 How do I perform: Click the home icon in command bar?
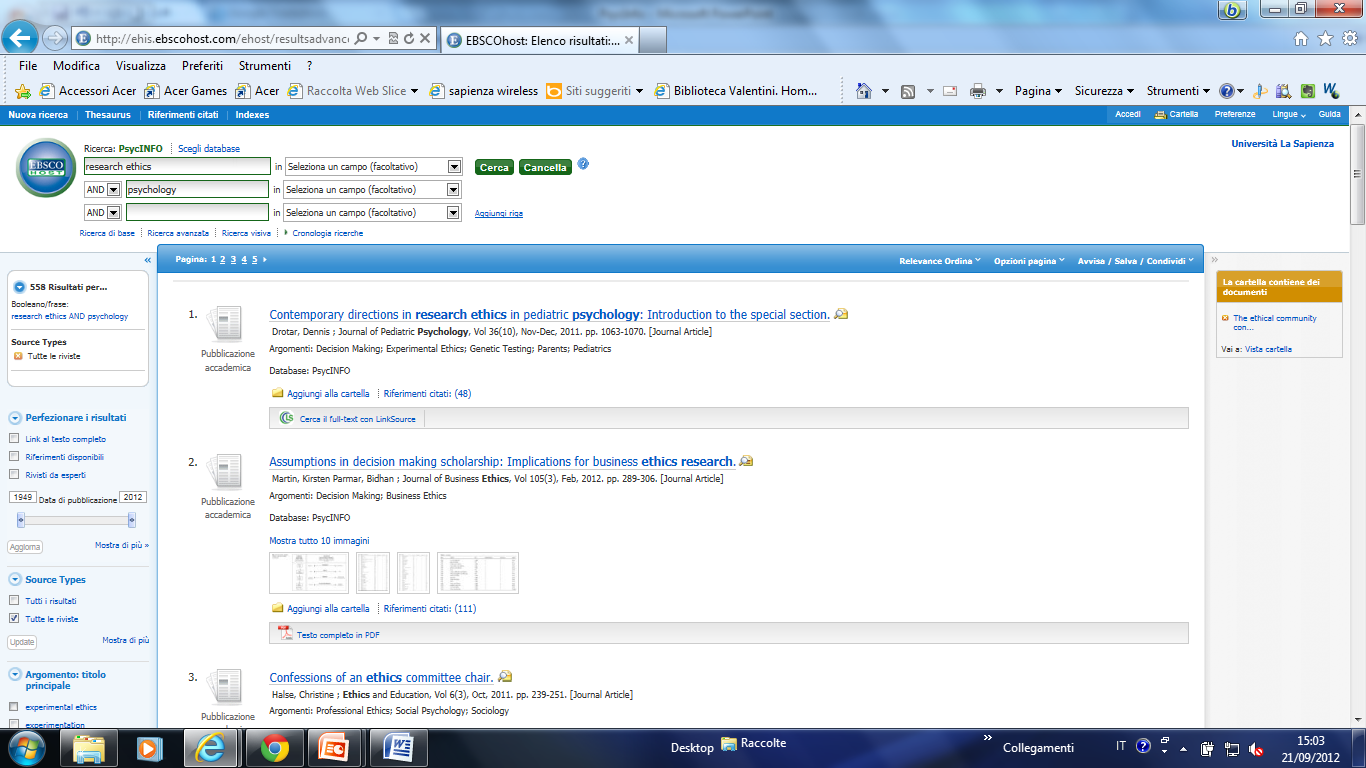(x=865, y=91)
